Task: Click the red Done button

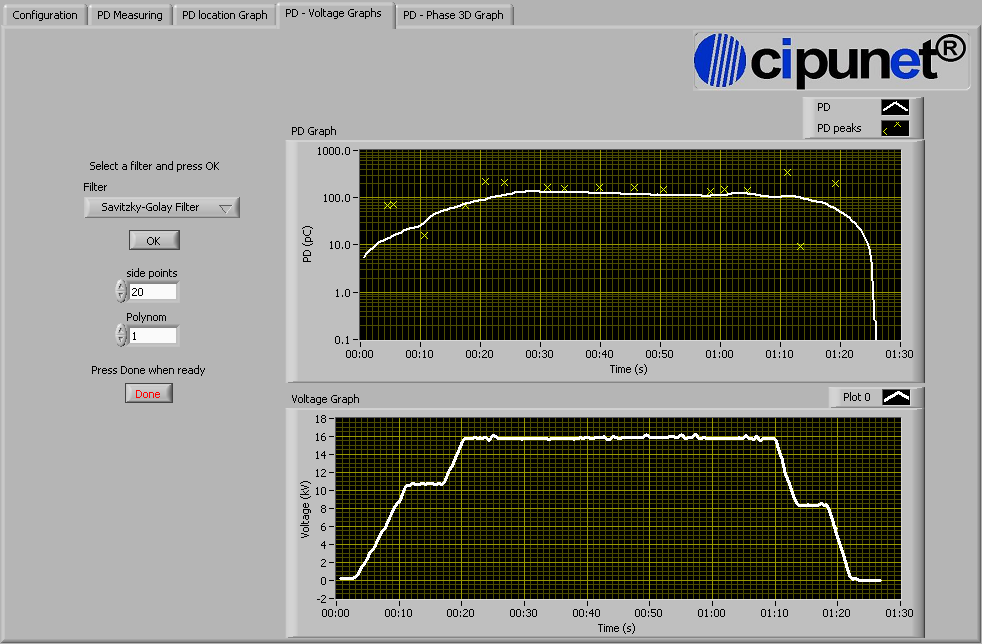Action: (x=148, y=394)
